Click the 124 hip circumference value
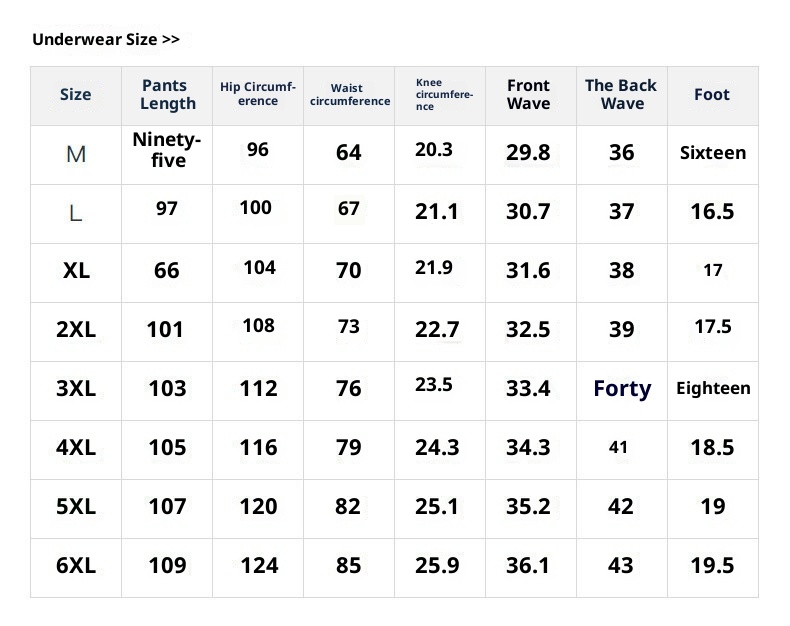 pos(259,565)
